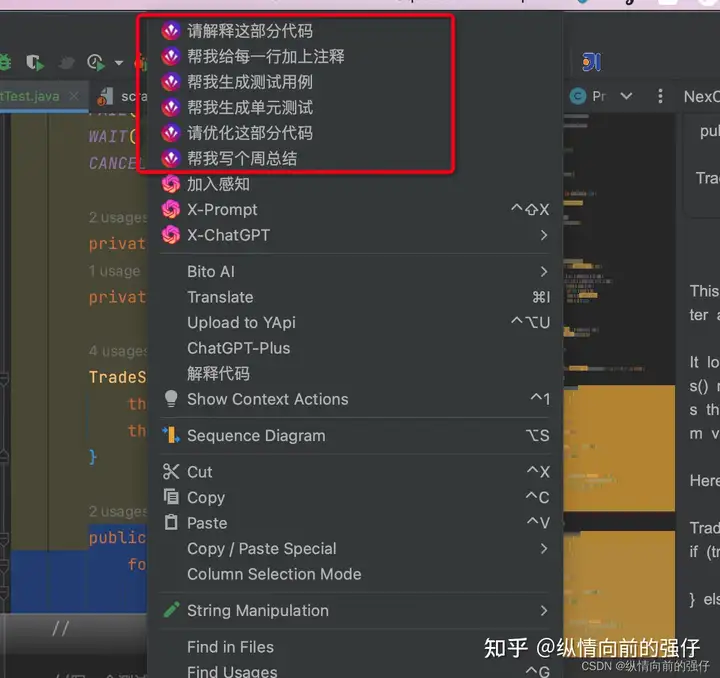Close the Test.java tab
The image size is (720, 678).
coord(74,96)
